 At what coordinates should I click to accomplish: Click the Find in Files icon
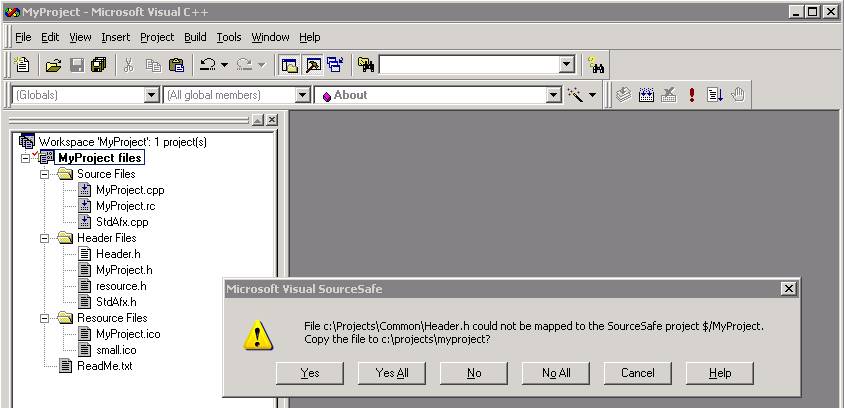366,65
